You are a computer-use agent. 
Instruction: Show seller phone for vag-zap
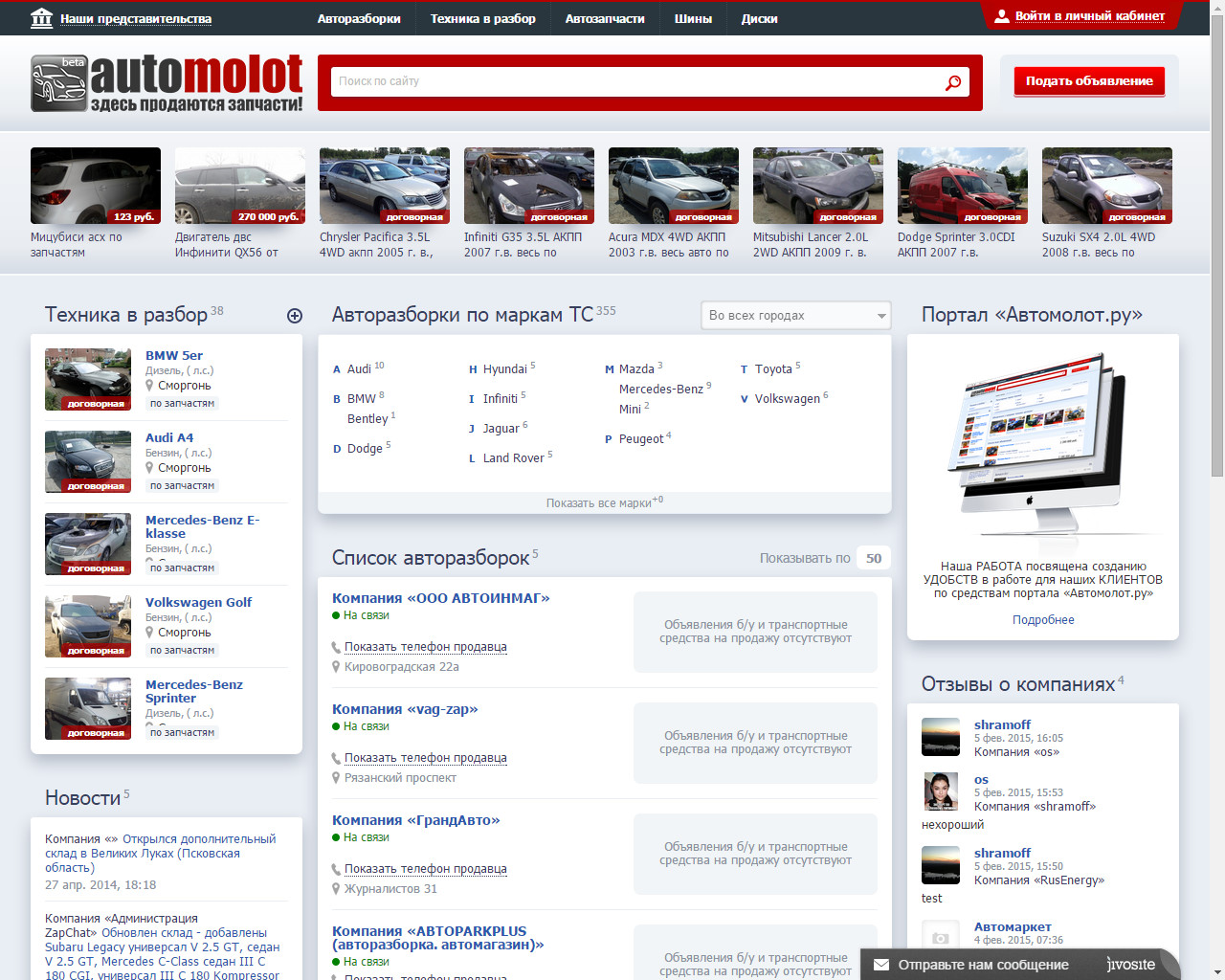tap(426, 758)
